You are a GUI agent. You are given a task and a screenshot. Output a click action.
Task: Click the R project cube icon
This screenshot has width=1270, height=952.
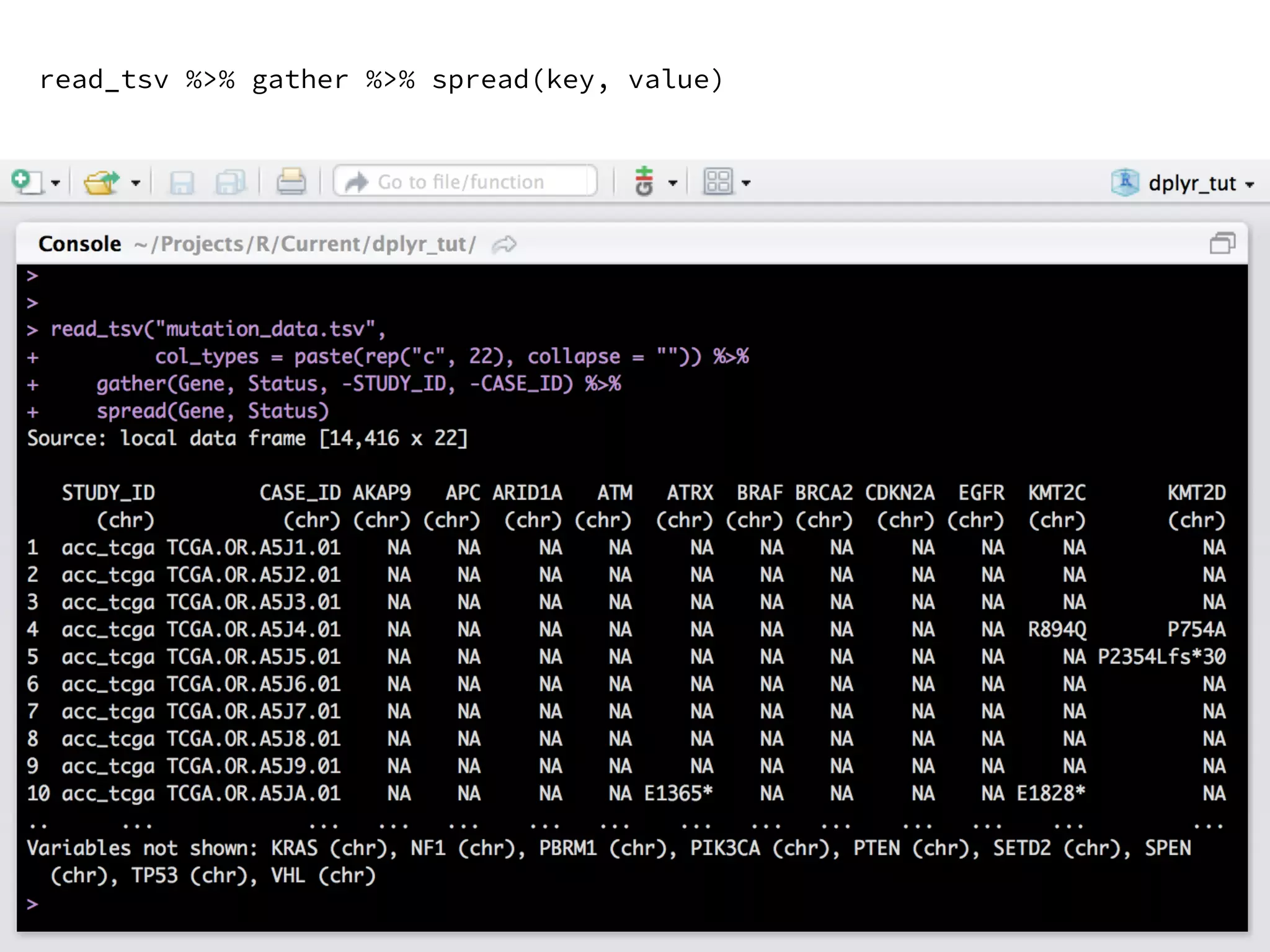coord(1125,182)
